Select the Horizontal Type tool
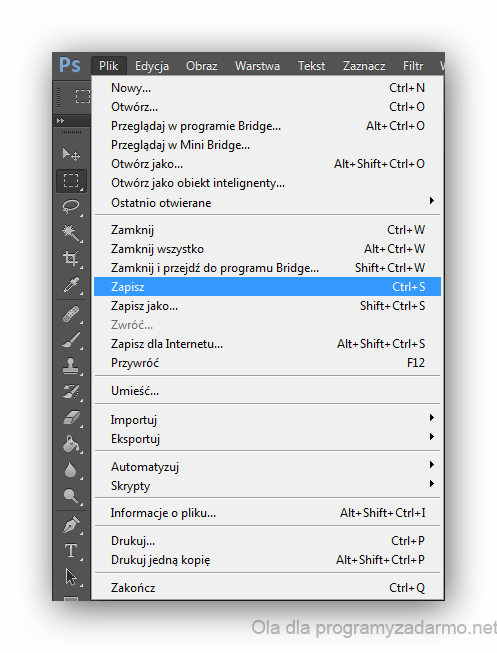The height and width of the screenshot is (653, 497). click(71, 551)
